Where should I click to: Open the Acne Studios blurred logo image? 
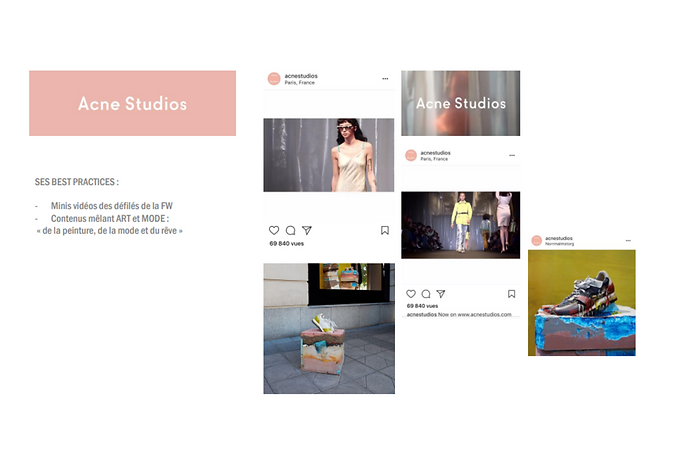(460, 103)
